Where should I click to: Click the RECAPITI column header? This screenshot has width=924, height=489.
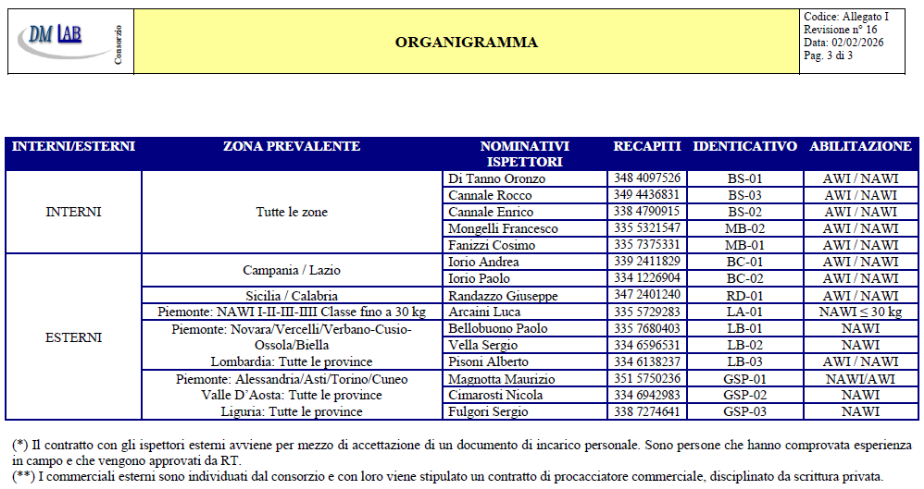[x=647, y=147]
